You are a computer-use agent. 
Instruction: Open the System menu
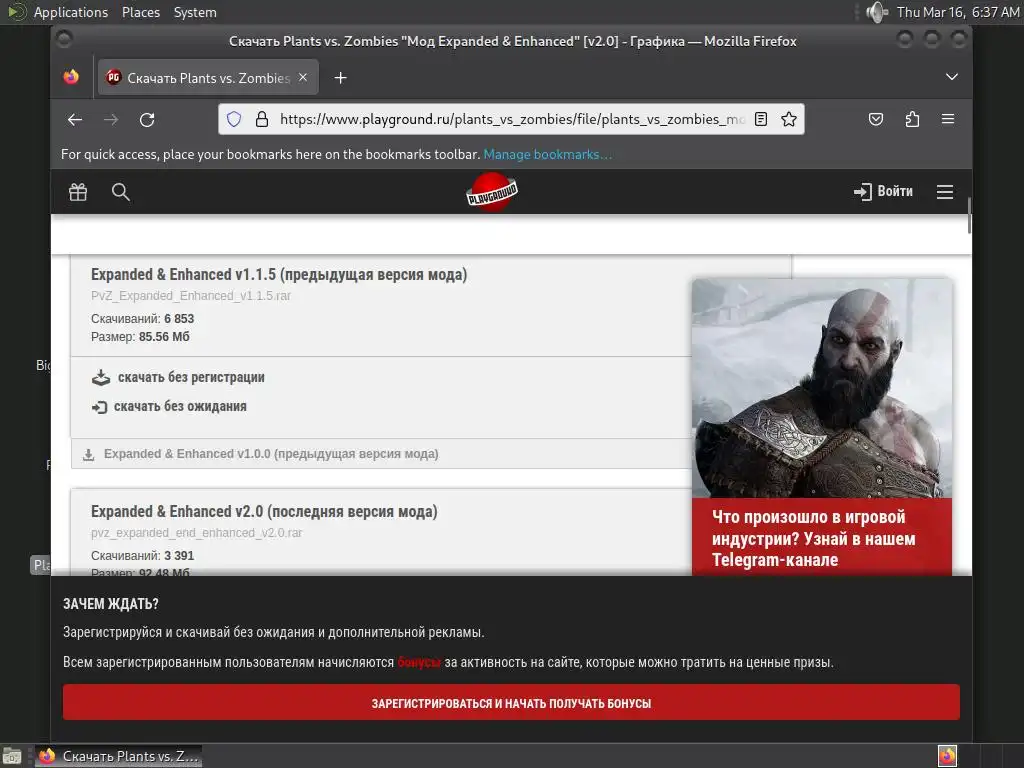[195, 12]
